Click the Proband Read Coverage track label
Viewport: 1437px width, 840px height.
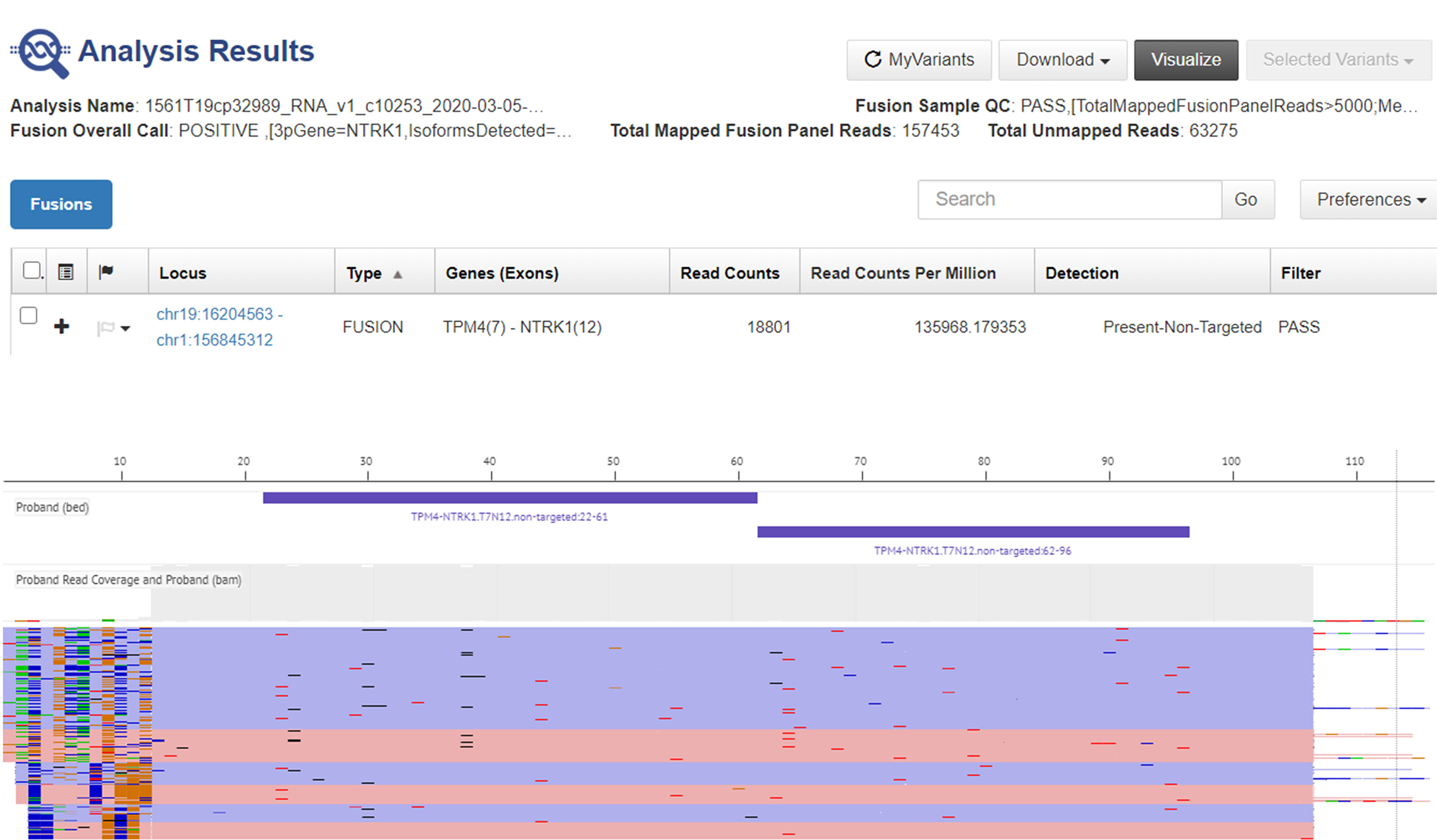128,579
